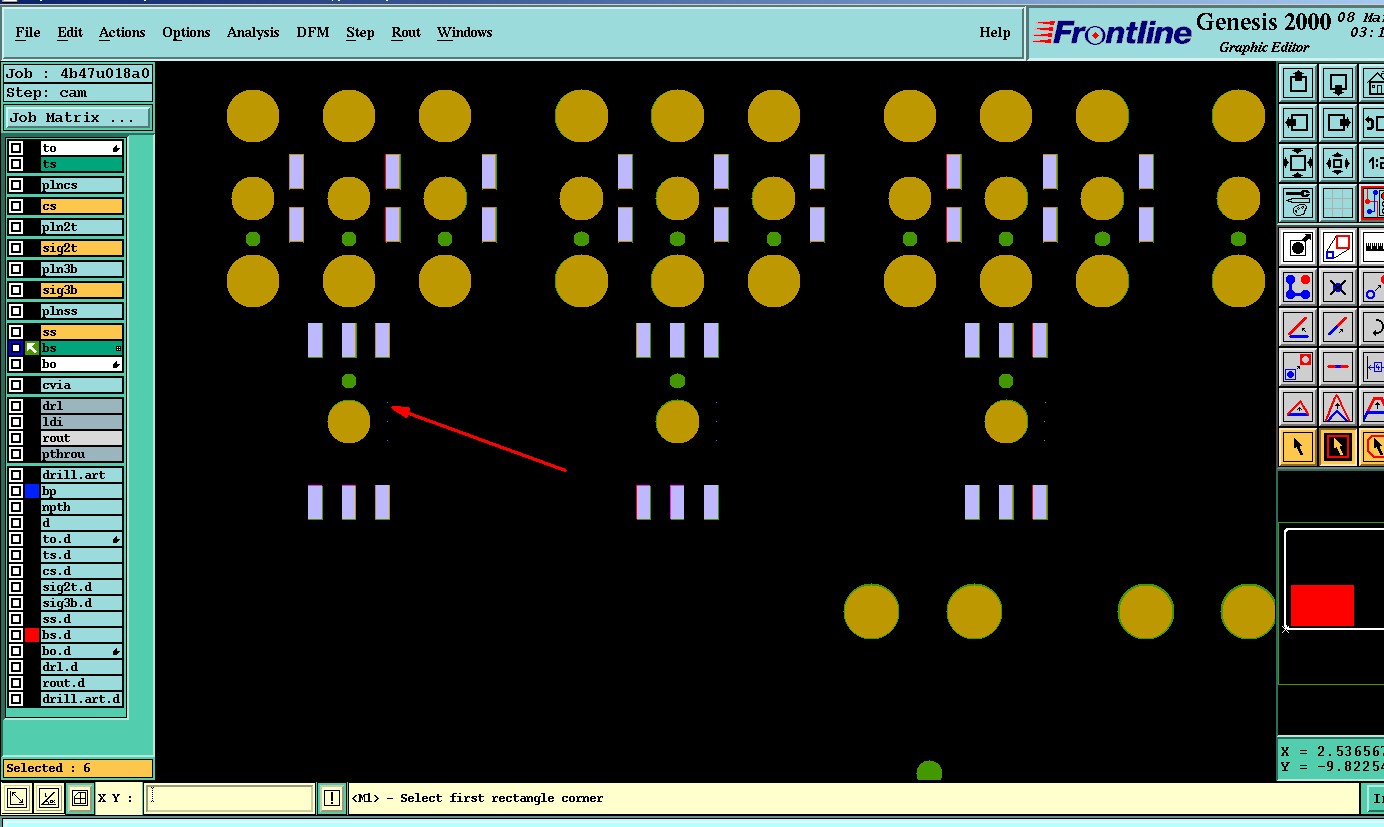Open the Job Matrix button
This screenshot has height=827, width=1384.
[78, 117]
